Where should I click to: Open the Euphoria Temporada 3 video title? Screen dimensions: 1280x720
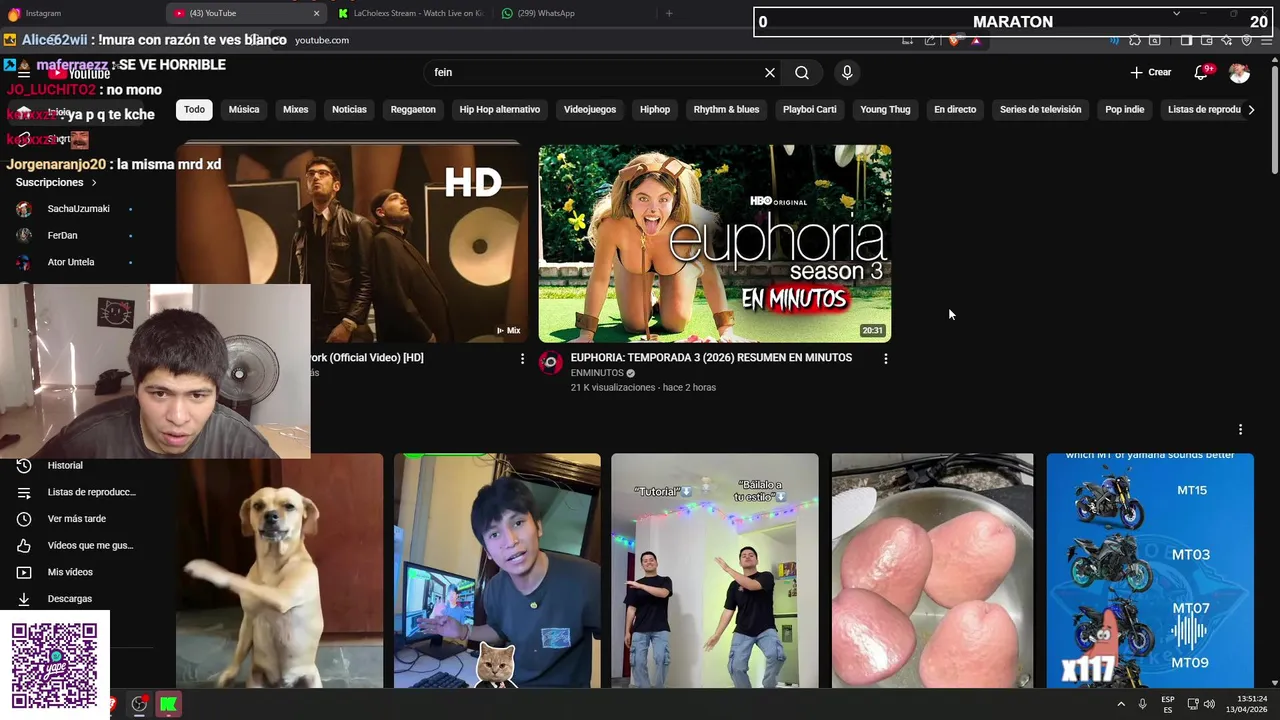coord(711,357)
